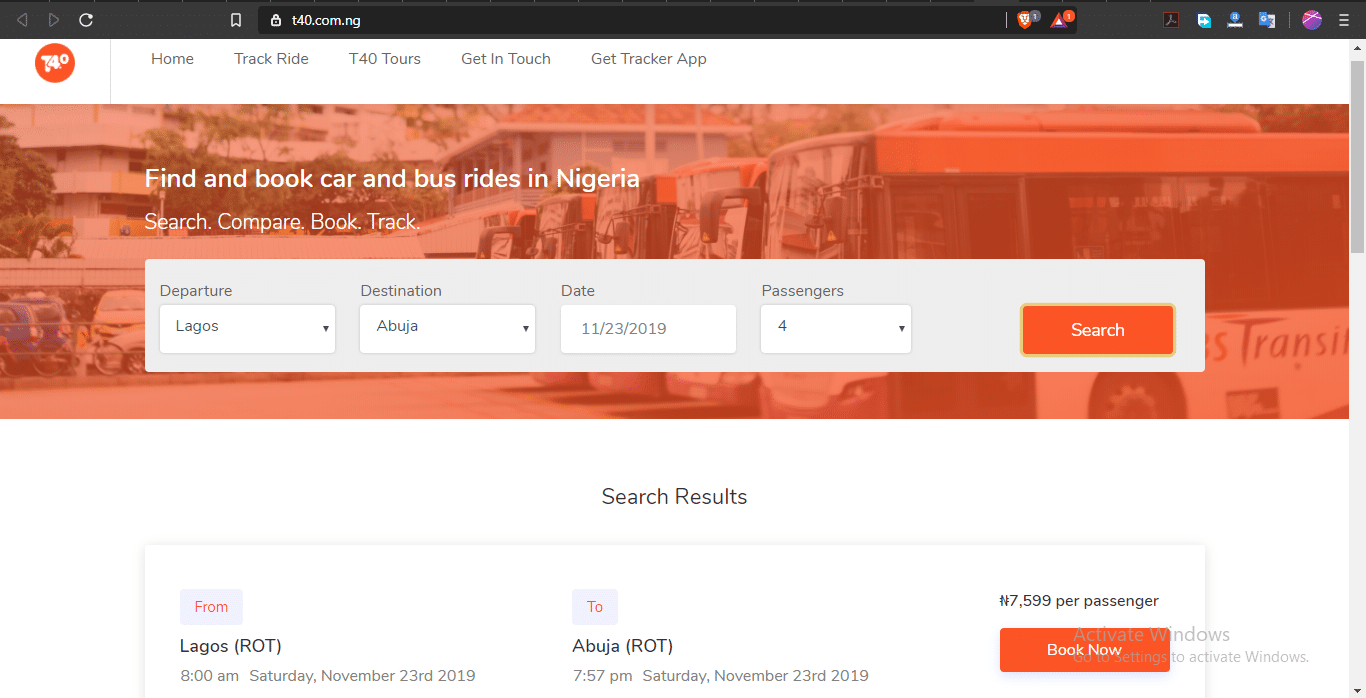This screenshot has height=698, width=1366.
Task: Book the Lagos to Abuja ride now
Action: (1084, 650)
